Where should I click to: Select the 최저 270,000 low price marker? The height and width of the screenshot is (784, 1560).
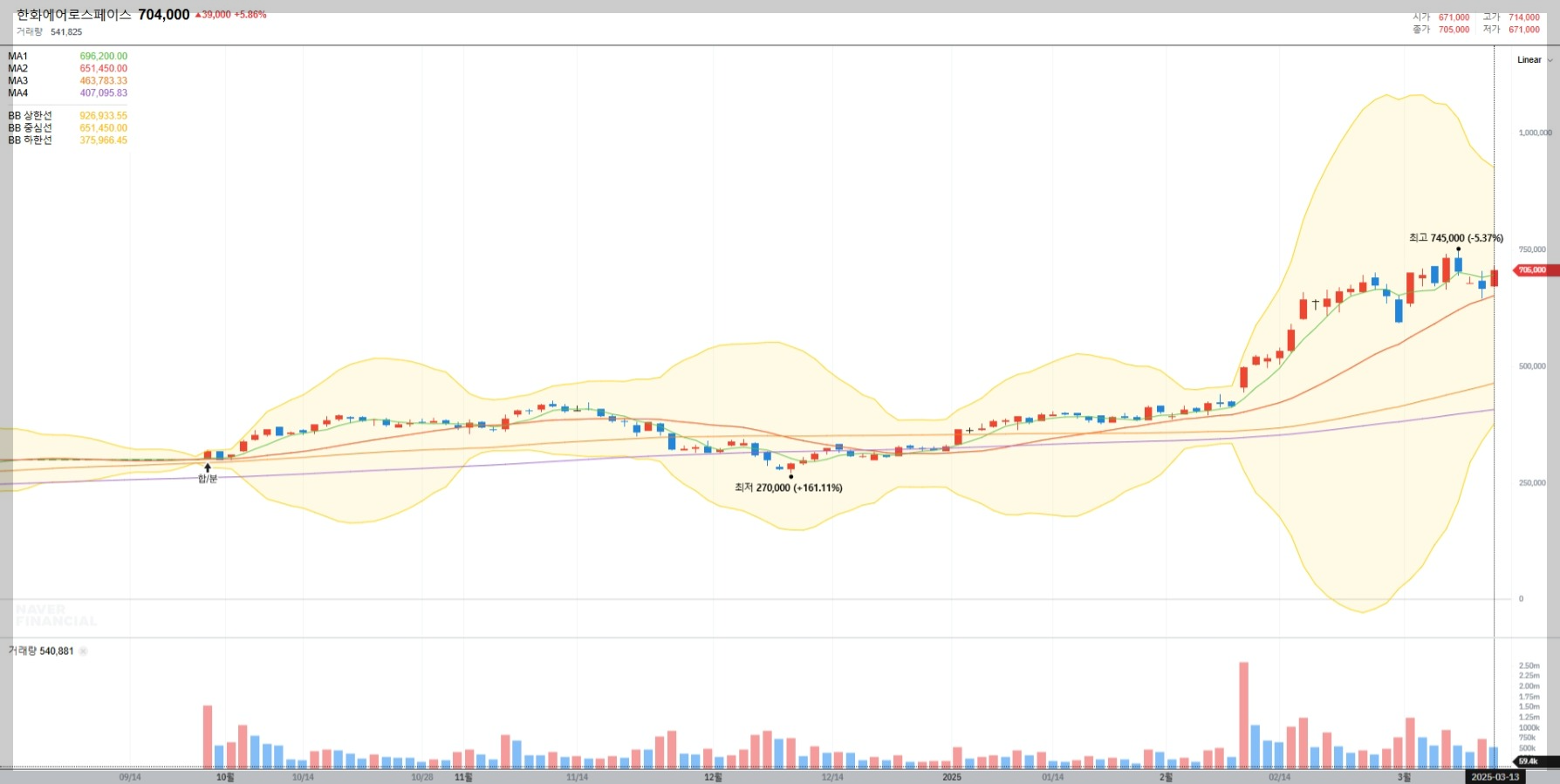pyautogui.click(x=789, y=487)
